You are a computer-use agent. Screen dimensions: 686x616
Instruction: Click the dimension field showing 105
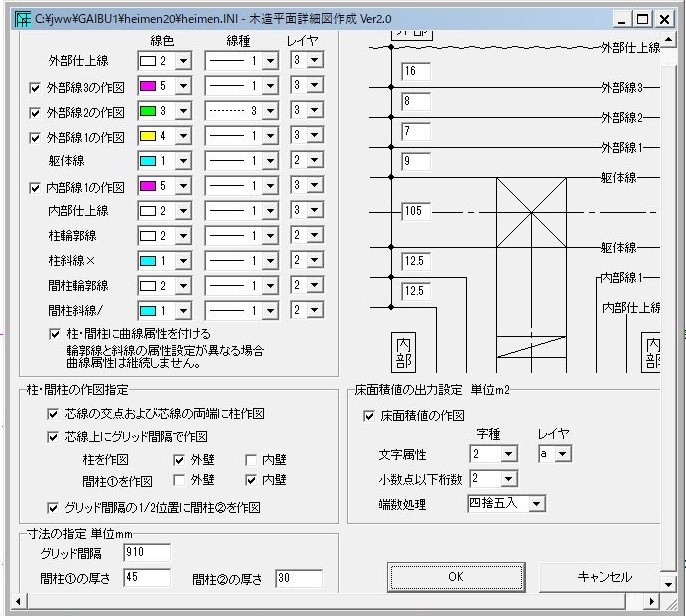tap(416, 211)
